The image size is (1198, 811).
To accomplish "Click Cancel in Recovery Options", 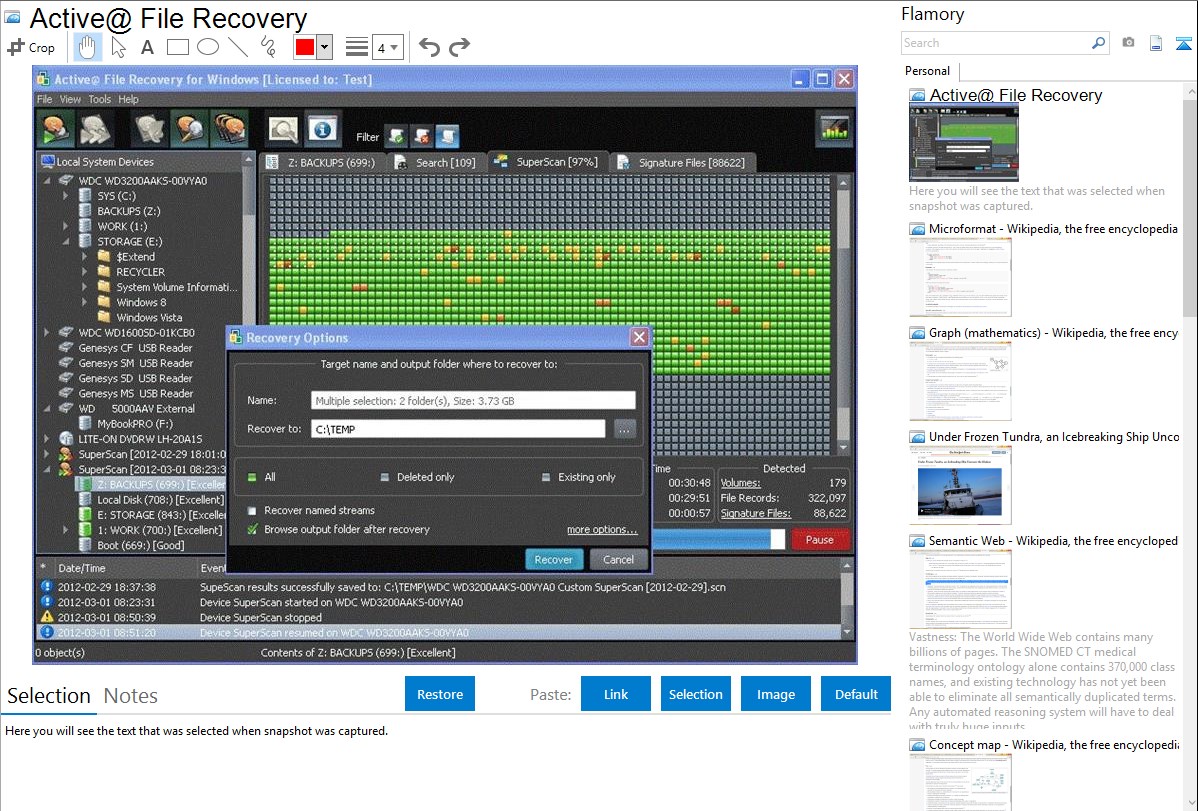I will click(618, 560).
